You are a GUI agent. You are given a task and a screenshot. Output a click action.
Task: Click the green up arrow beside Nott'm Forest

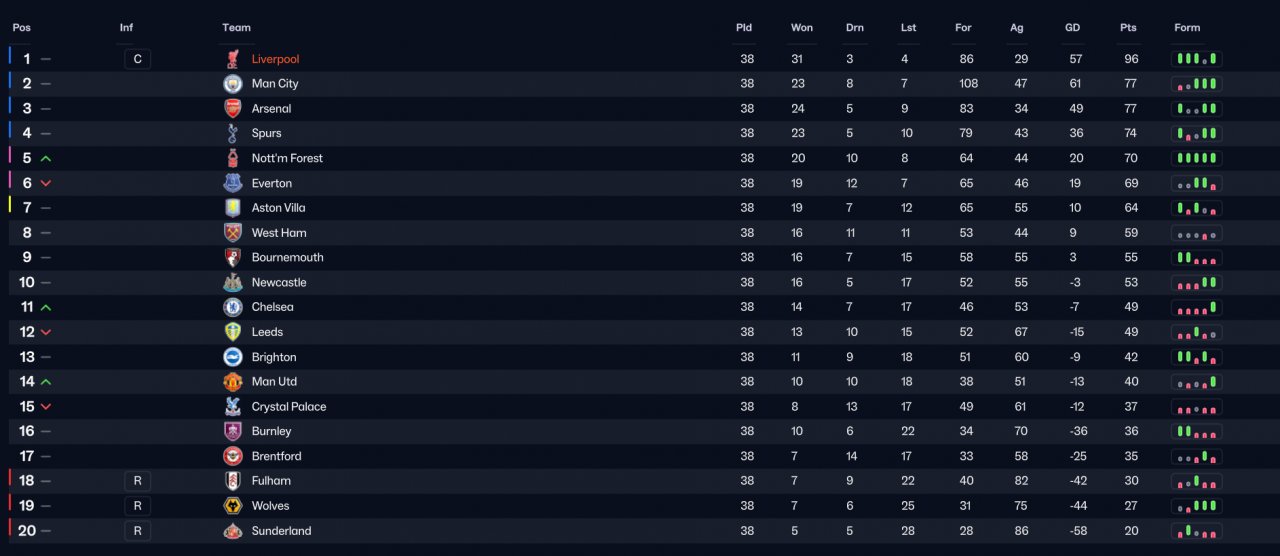click(46, 159)
